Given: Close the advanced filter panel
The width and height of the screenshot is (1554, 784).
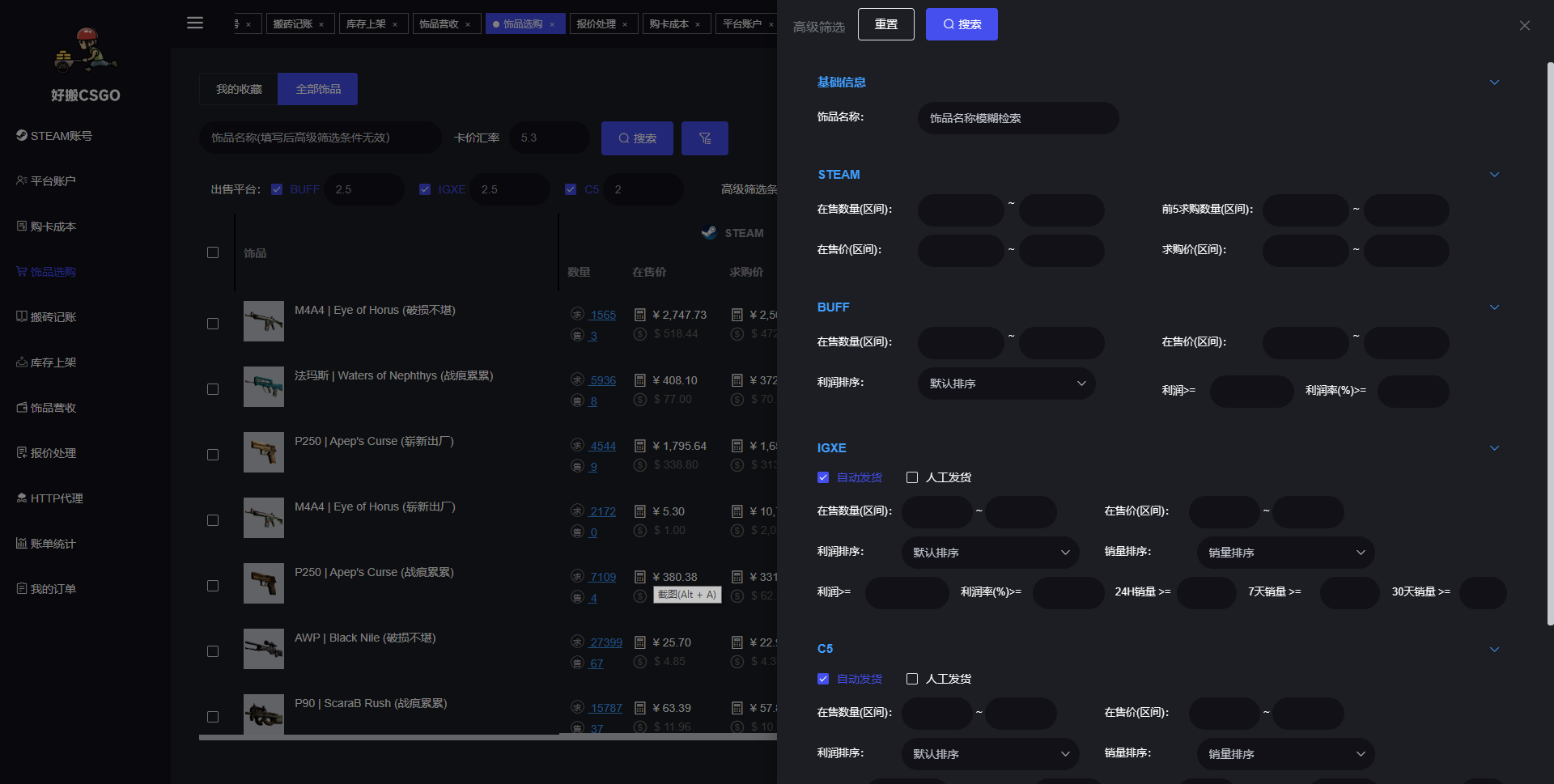Looking at the screenshot, I should (1525, 26).
